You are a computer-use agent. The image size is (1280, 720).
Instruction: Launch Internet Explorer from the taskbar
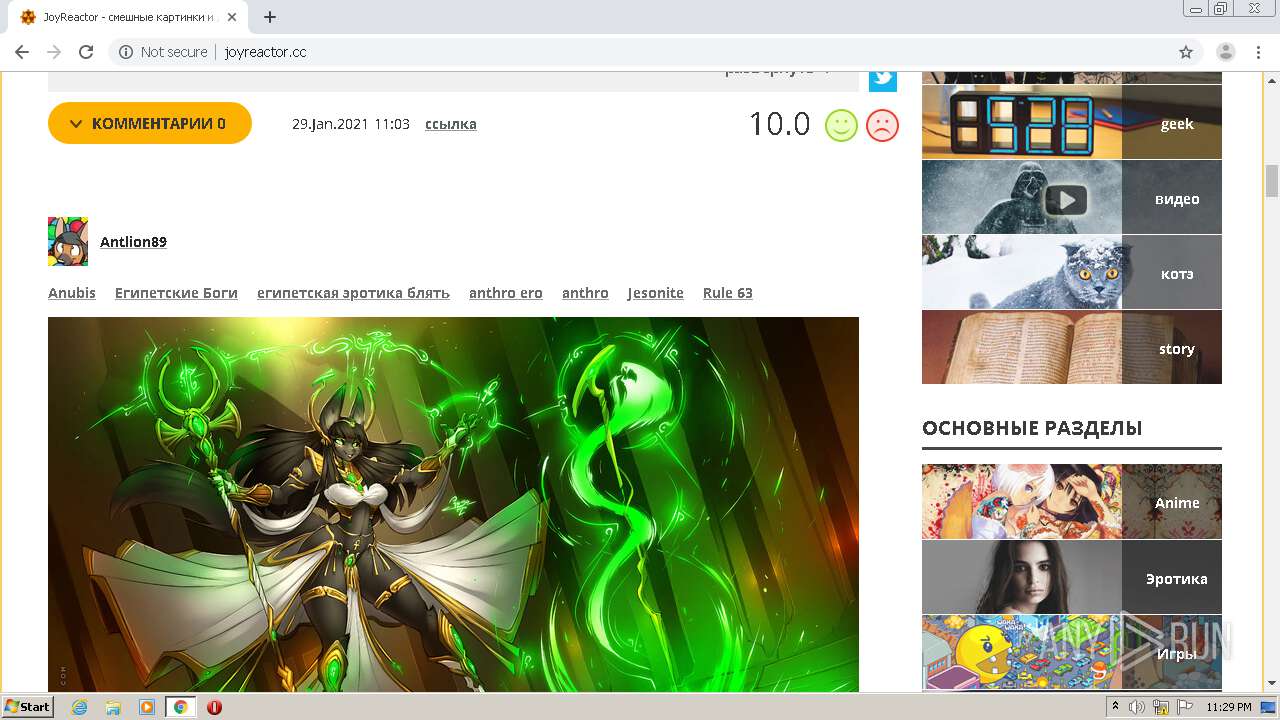tap(79, 707)
